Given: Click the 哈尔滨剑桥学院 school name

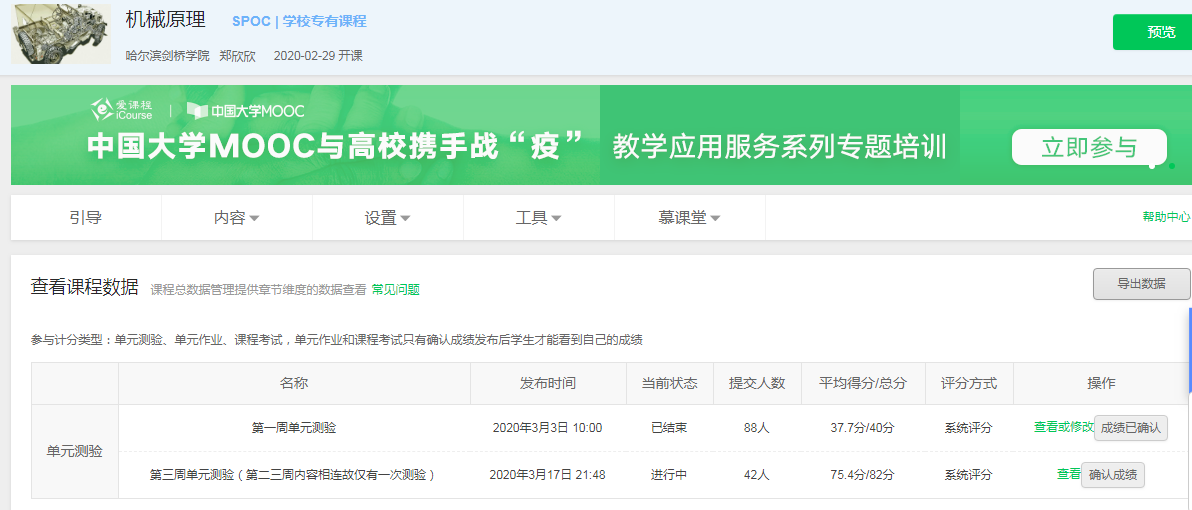Looking at the screenshot, I should (x=167, y=55).
